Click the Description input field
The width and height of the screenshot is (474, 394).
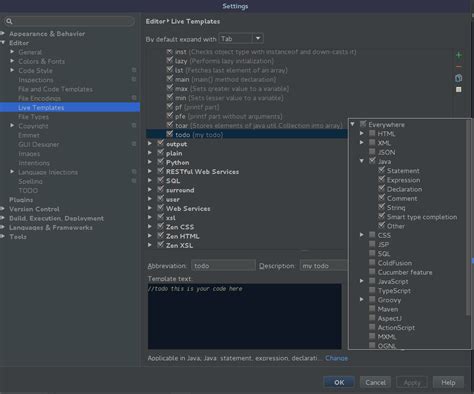click(324, 266)
